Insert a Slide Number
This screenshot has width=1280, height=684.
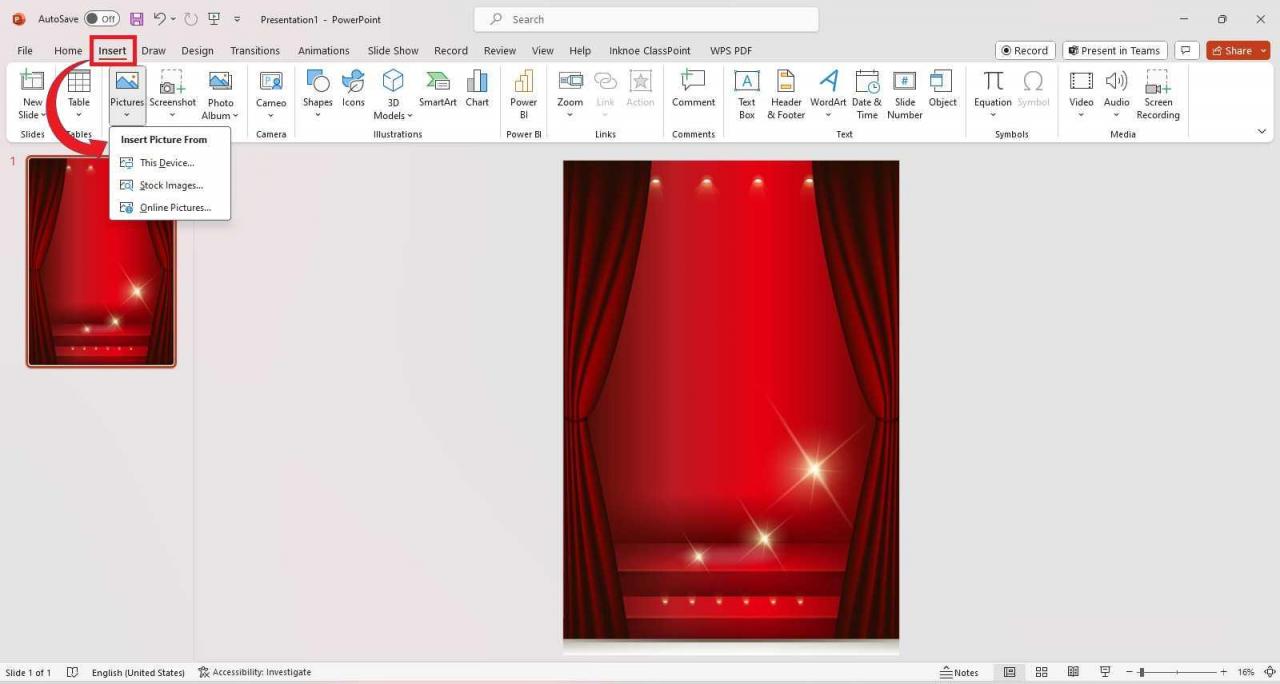tap(904, 95)
